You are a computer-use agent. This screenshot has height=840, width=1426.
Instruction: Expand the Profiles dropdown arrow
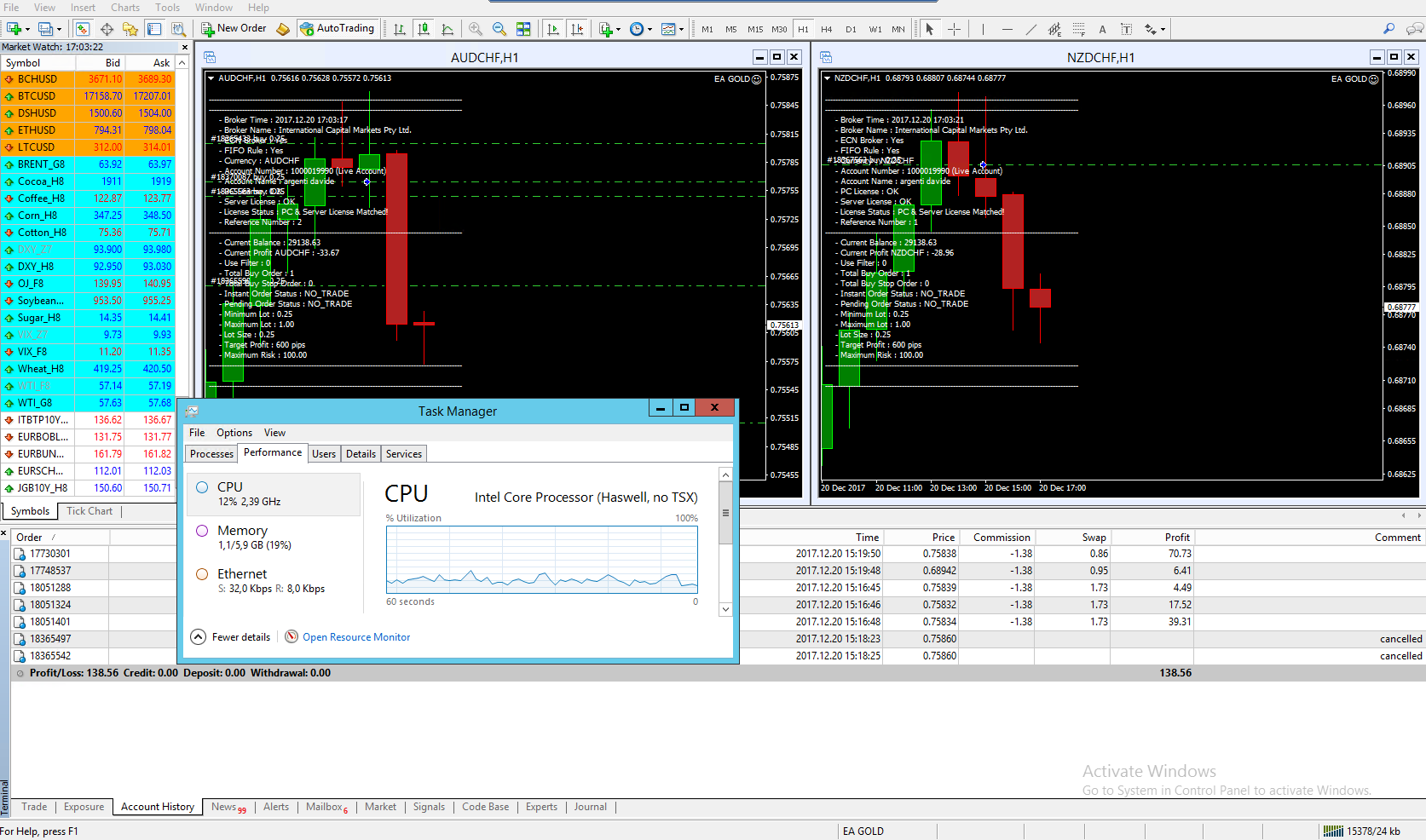[60, 30]
